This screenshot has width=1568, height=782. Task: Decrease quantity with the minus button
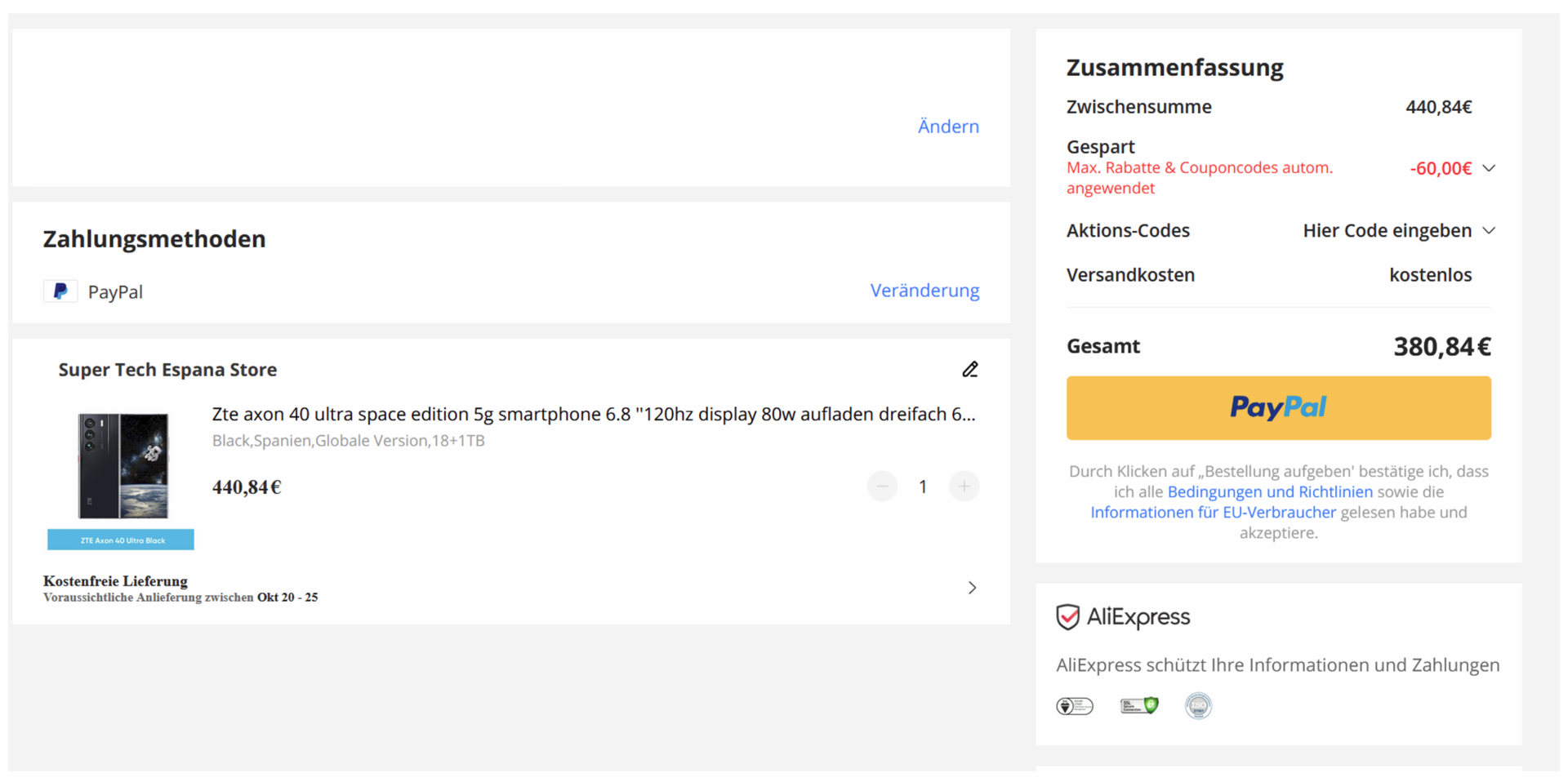[x=882, y=487]
